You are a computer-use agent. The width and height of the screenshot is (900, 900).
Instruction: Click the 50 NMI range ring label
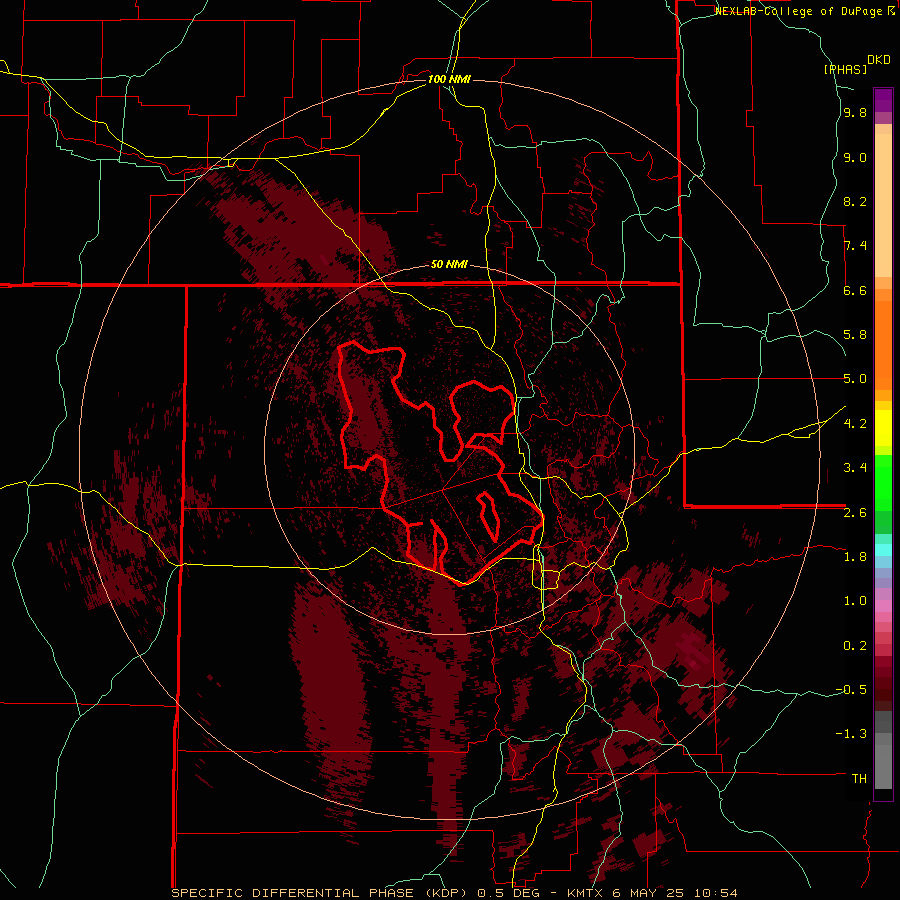pos(449,265)
